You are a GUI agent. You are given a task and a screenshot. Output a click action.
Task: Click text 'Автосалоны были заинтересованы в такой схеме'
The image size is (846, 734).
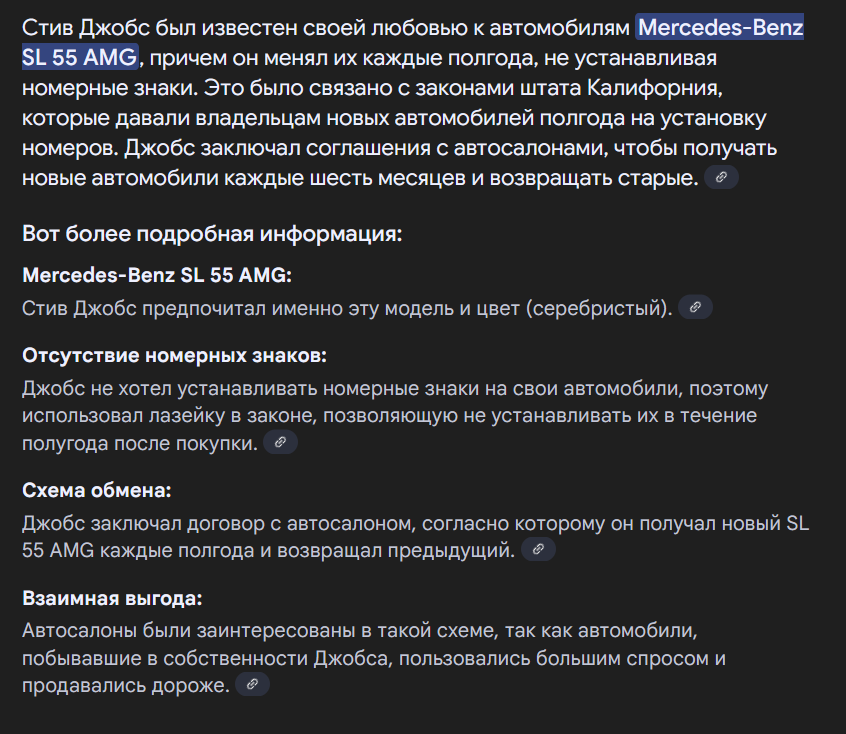pos(260,630)
